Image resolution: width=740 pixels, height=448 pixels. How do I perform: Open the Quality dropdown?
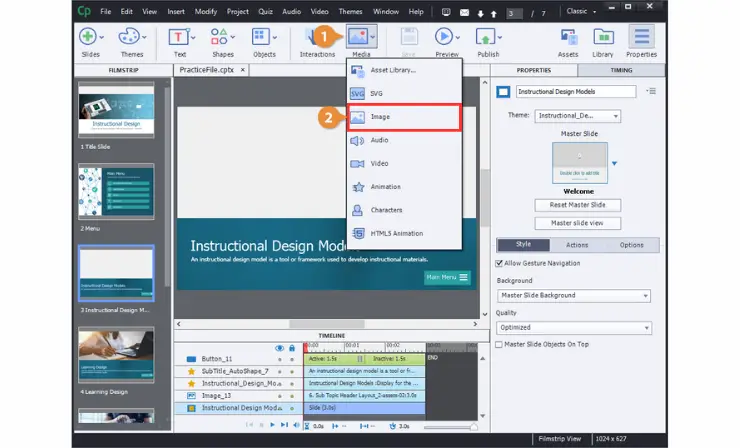(x=574, y=328)
